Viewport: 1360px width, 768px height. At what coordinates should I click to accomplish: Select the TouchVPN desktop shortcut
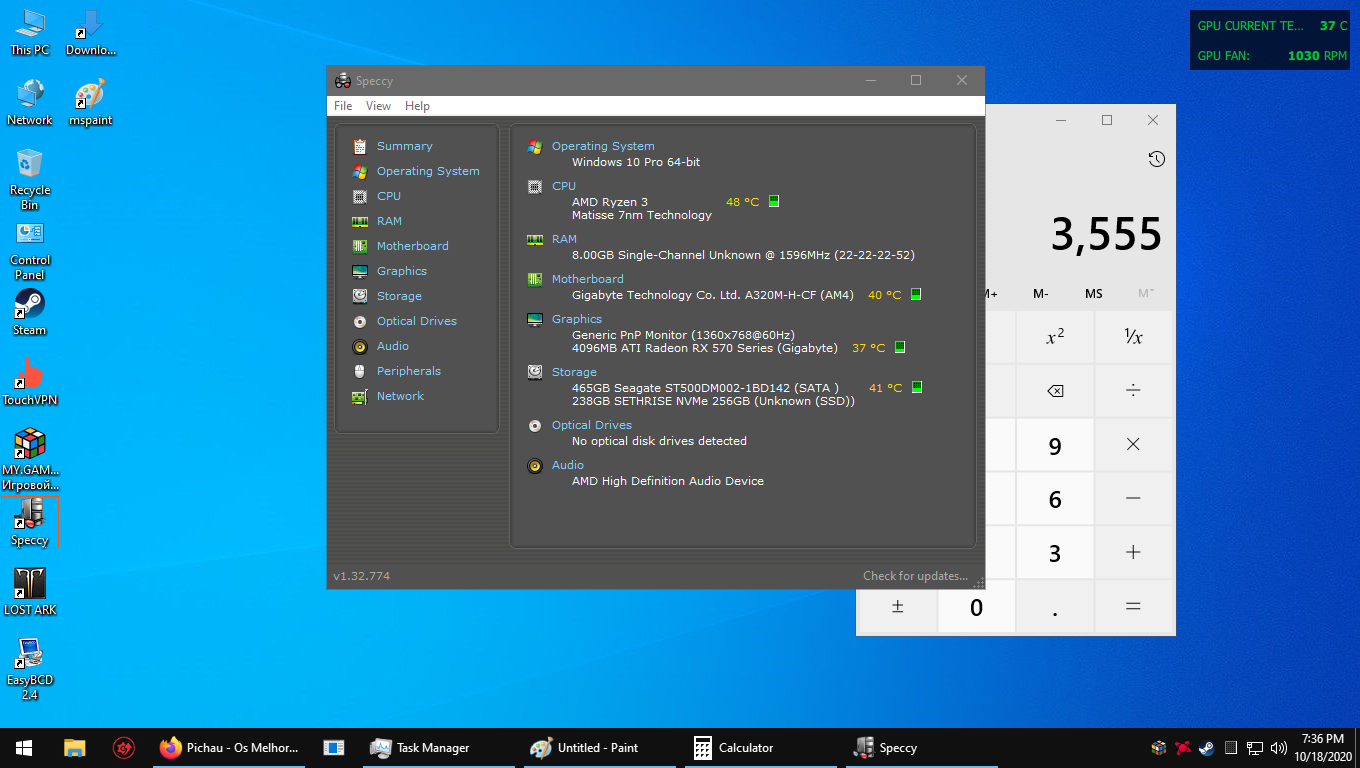point(30,382)
